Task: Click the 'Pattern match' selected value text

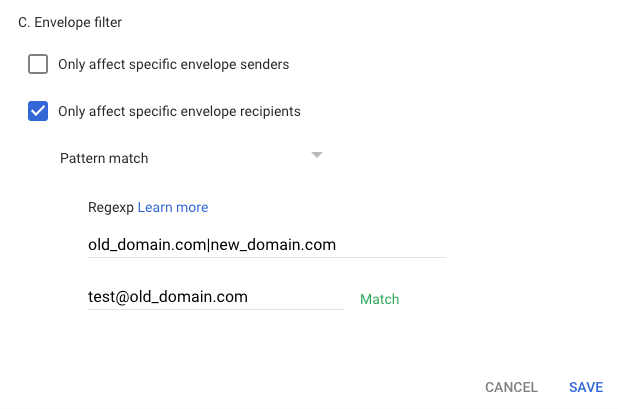Action: pyautogui.click(x=104, y=158)
